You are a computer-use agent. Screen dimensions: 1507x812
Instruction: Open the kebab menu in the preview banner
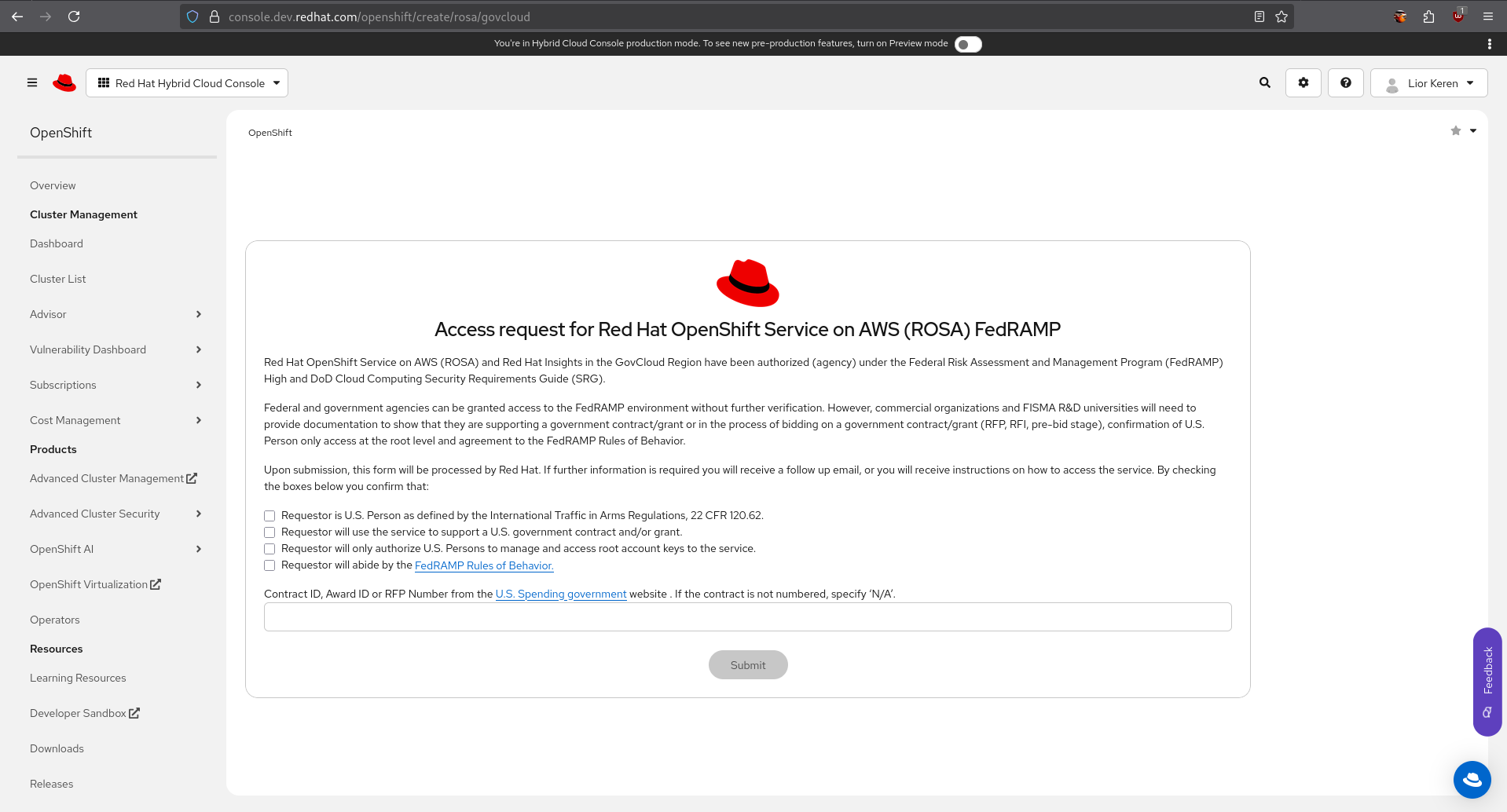[x=1490, y=44]
